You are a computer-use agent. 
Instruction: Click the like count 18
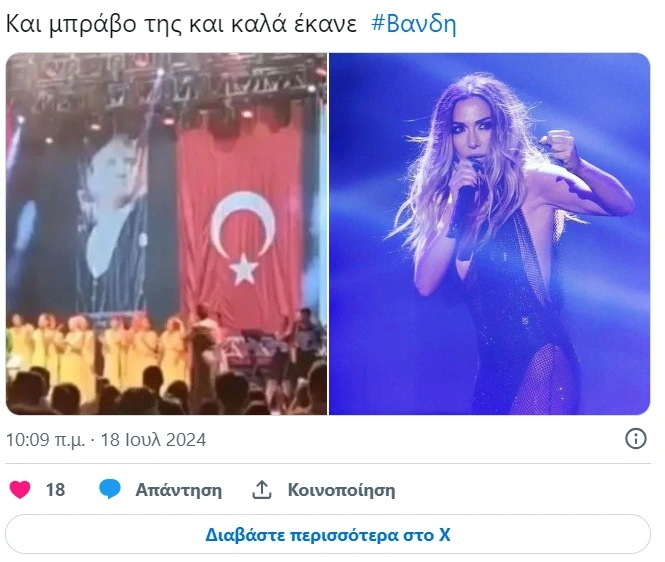[x=56, y=490]
